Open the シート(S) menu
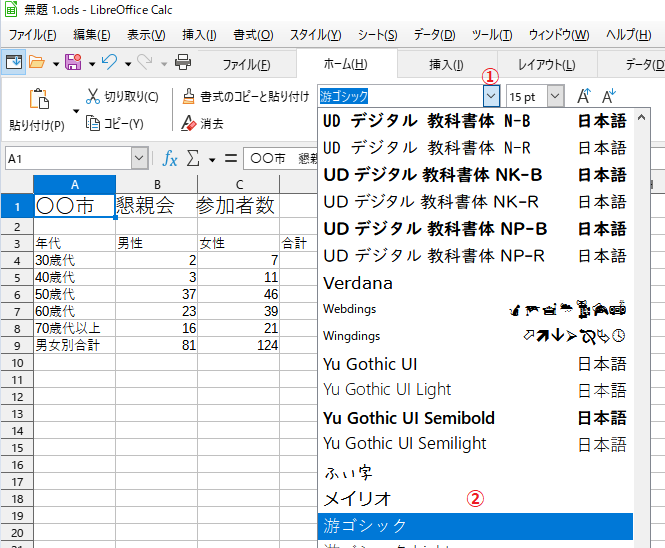The height and width of the screenshot is (548, 665). 377,35
